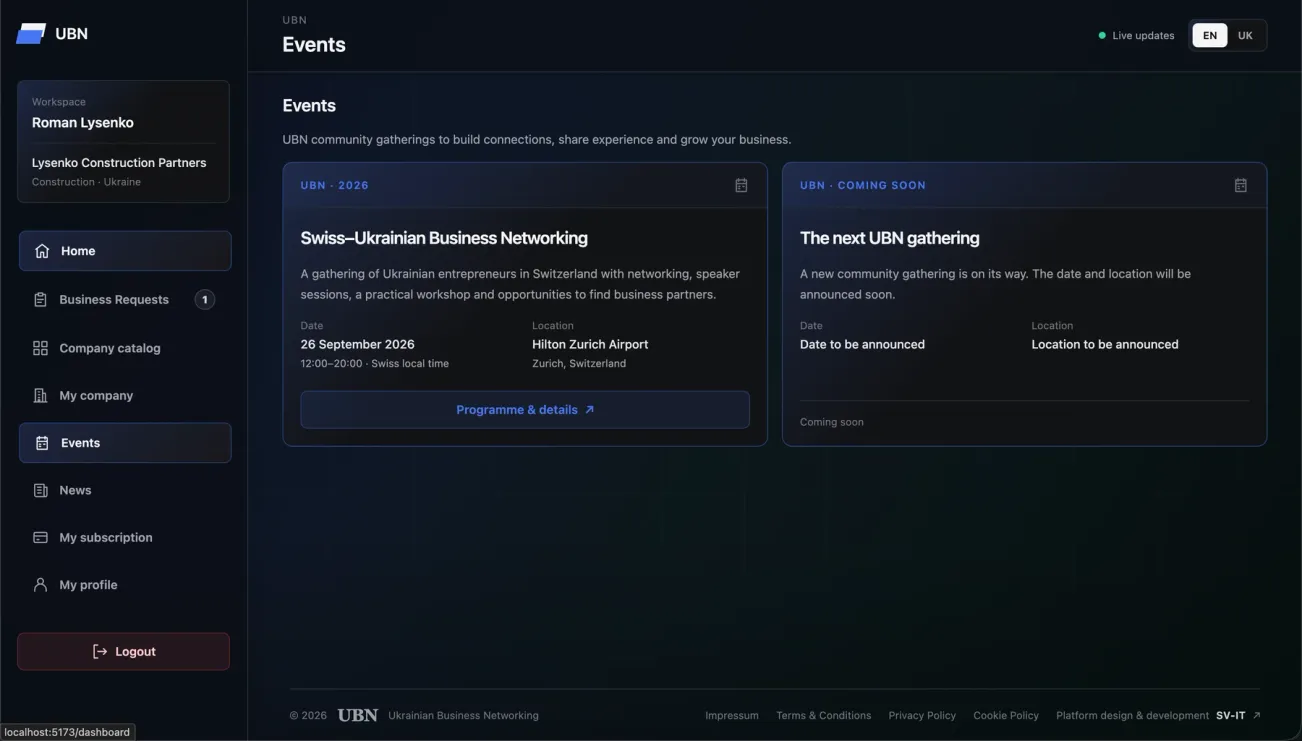Click the Roman Lysenko workspace name
The image size is (1302, 741).
[x=83, y=123]
